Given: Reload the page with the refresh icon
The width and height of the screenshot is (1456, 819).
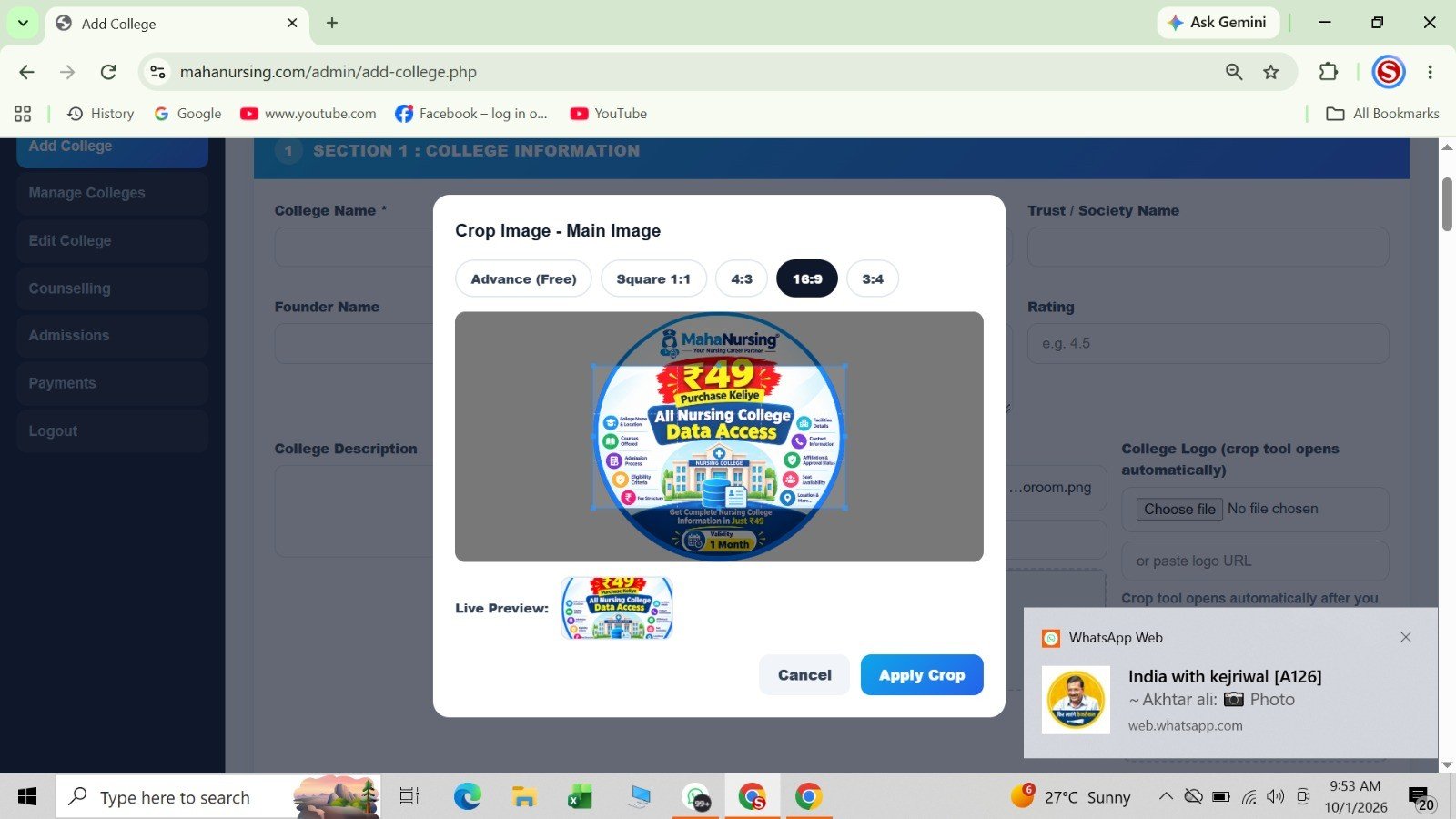Looking at the screenshot, I should (108, 72).
